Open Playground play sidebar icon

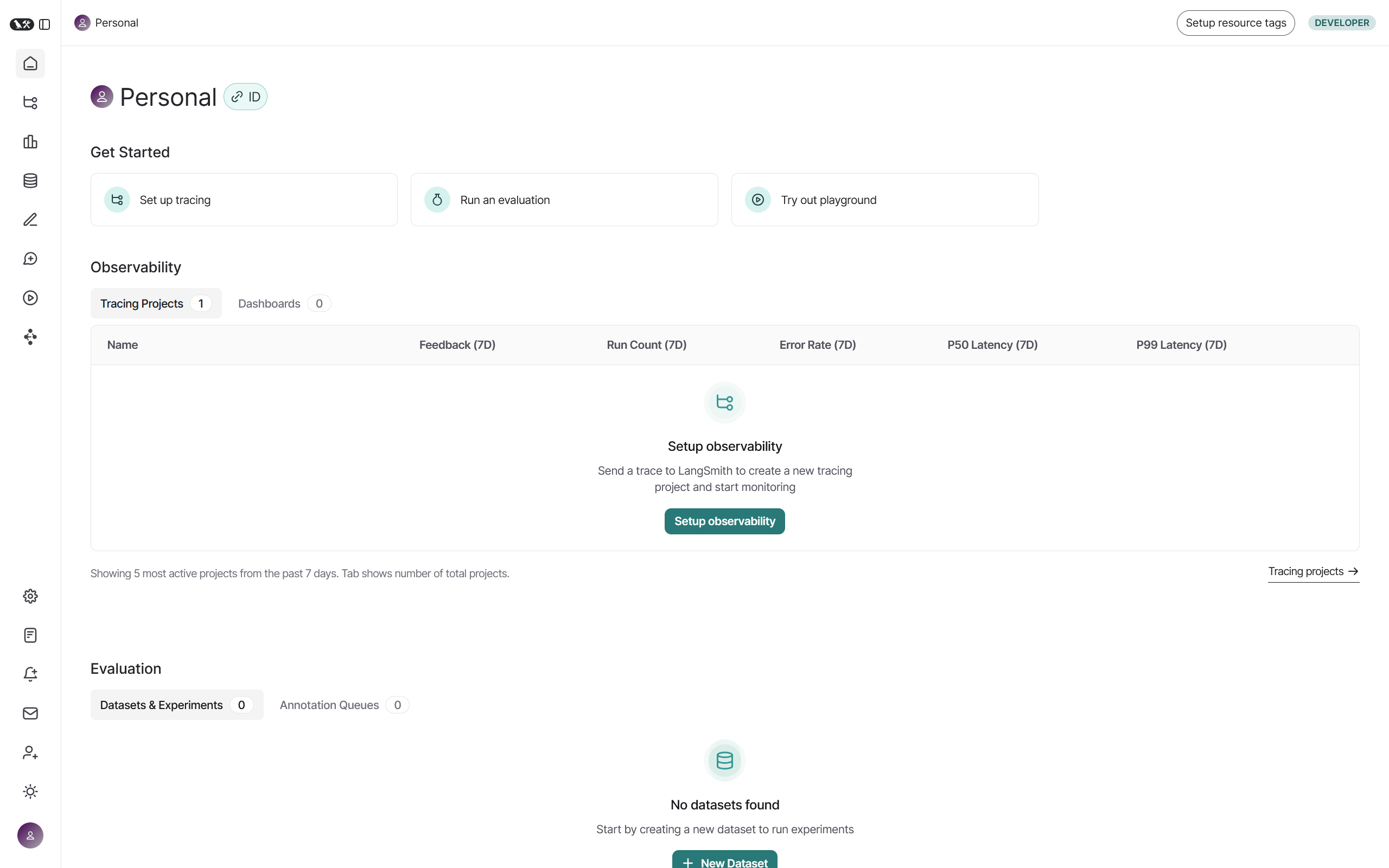coord(30,298)
